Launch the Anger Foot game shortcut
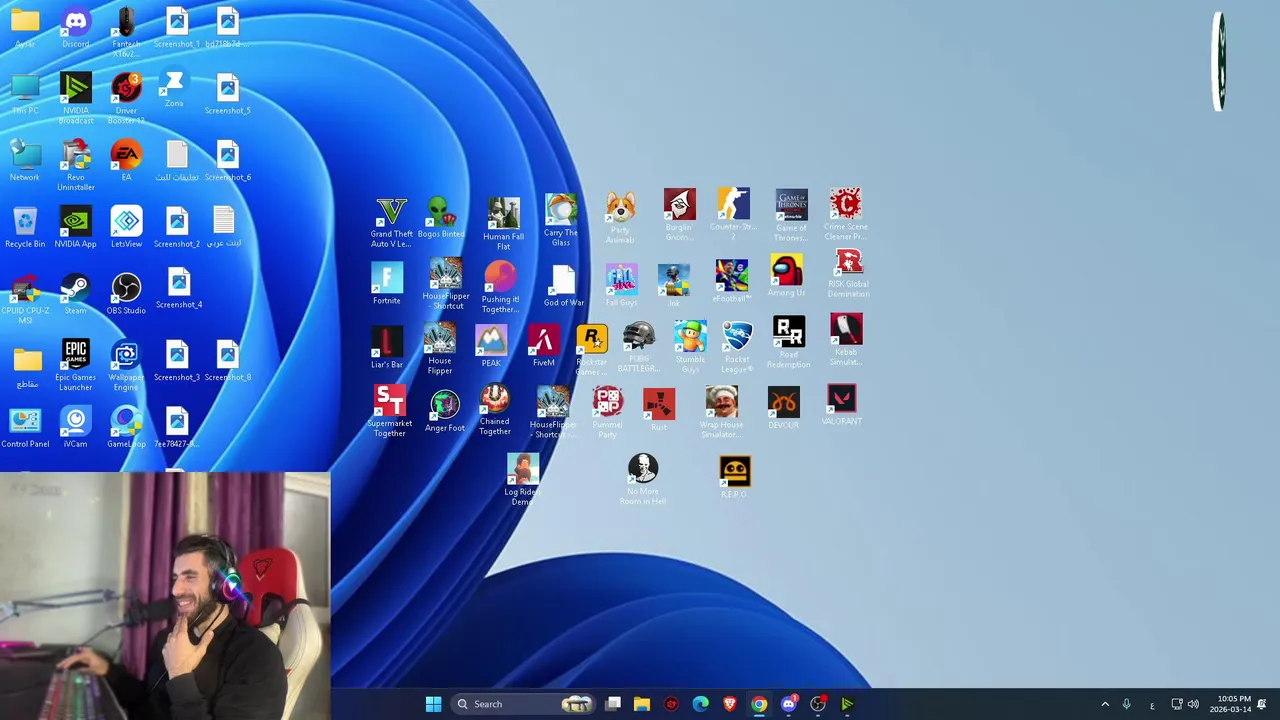This screenshot has width=1280, height=720. point(445,412)
